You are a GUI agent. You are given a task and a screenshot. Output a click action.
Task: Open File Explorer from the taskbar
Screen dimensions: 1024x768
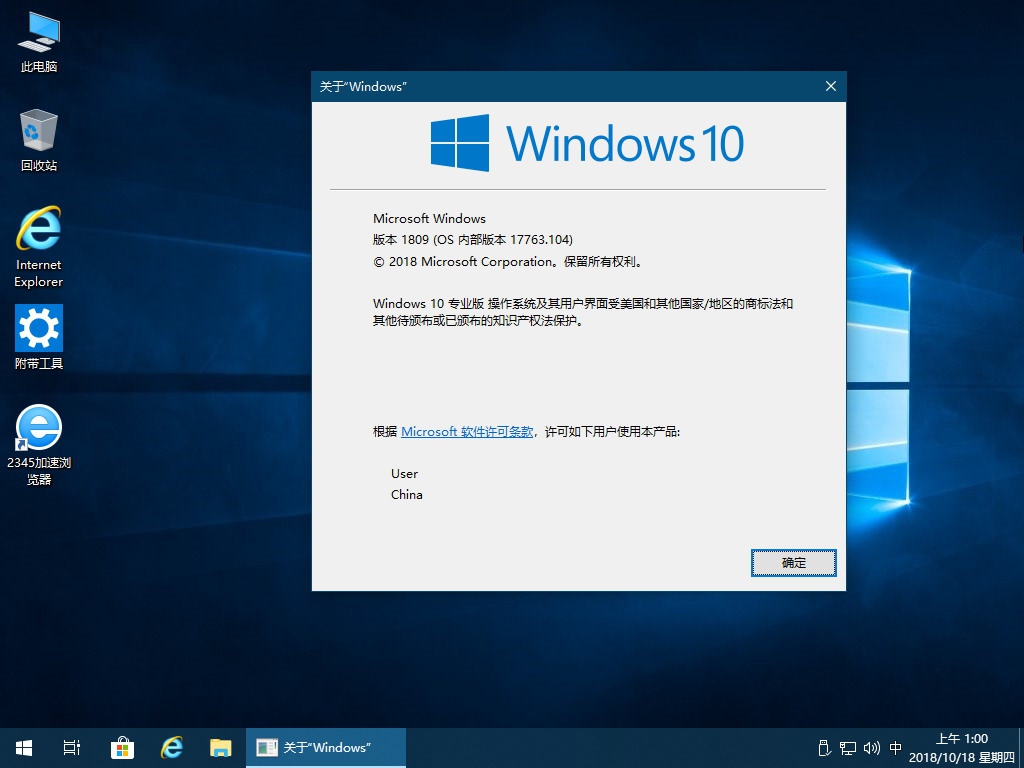click(221, 748)
